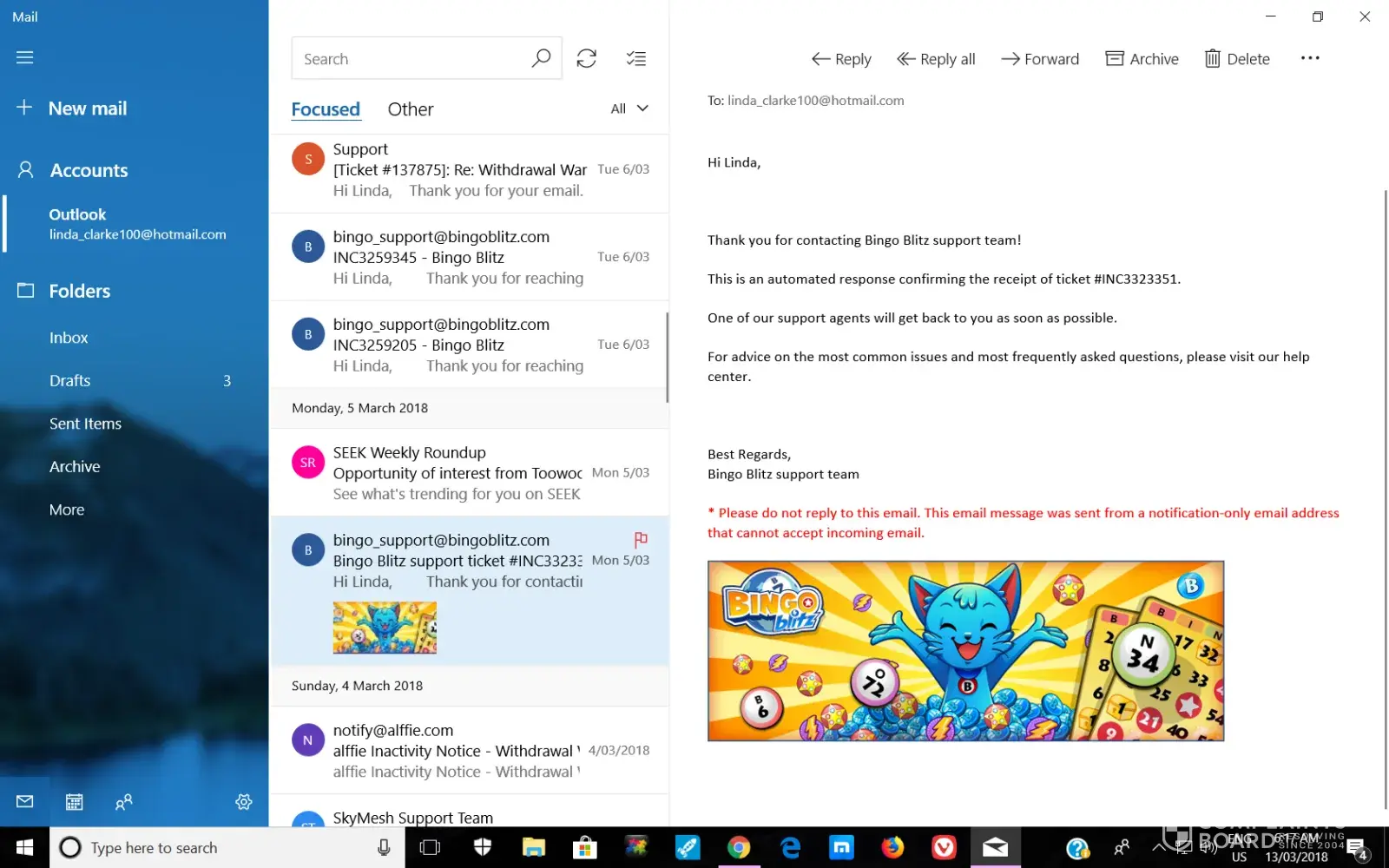Open Mail settings gear icon
This screenshot has width=1389, height=868.
click(x=244, y=802)
